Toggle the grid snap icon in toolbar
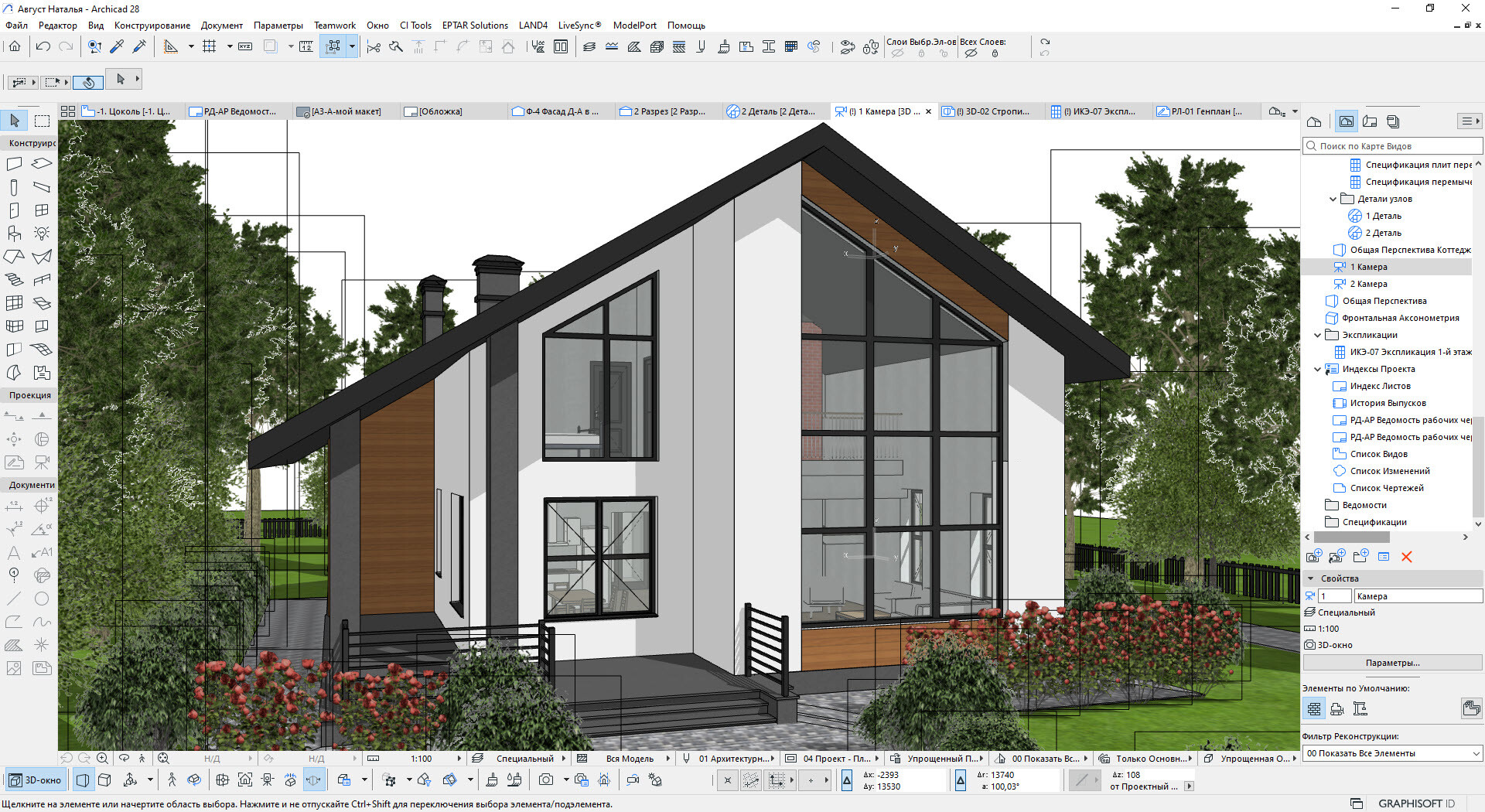This screenshot has width=1485, height=812. (209, 46)
